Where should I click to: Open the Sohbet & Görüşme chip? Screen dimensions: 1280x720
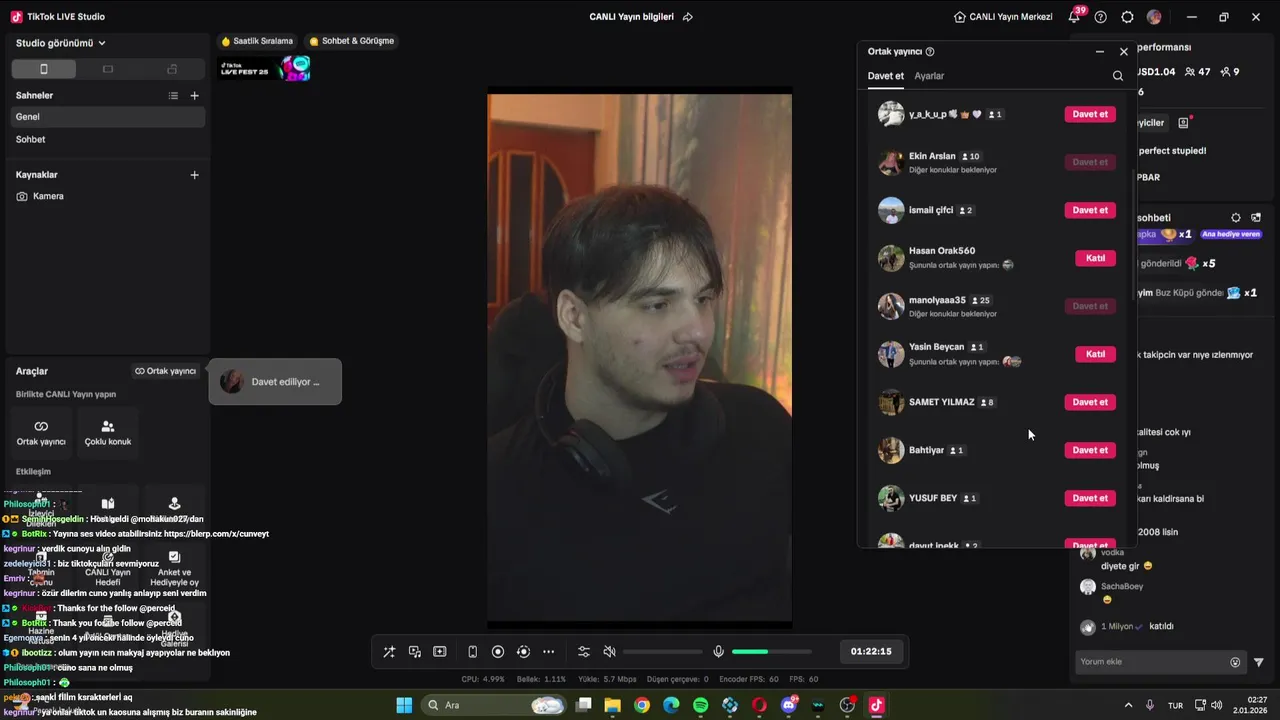352,41
